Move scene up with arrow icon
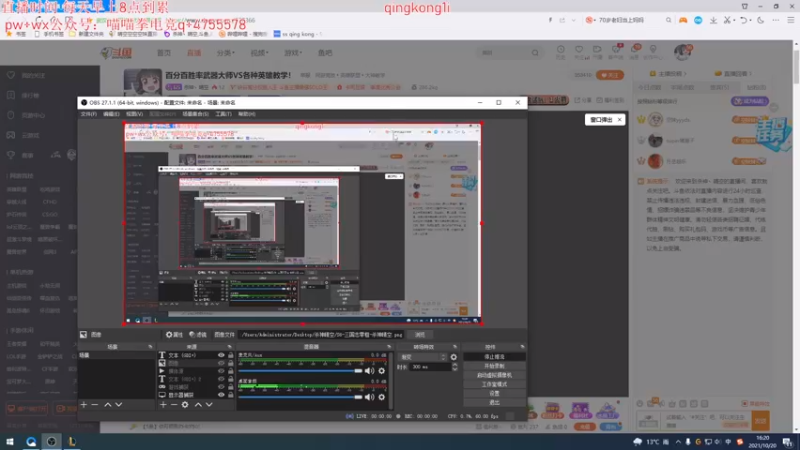 108,405
